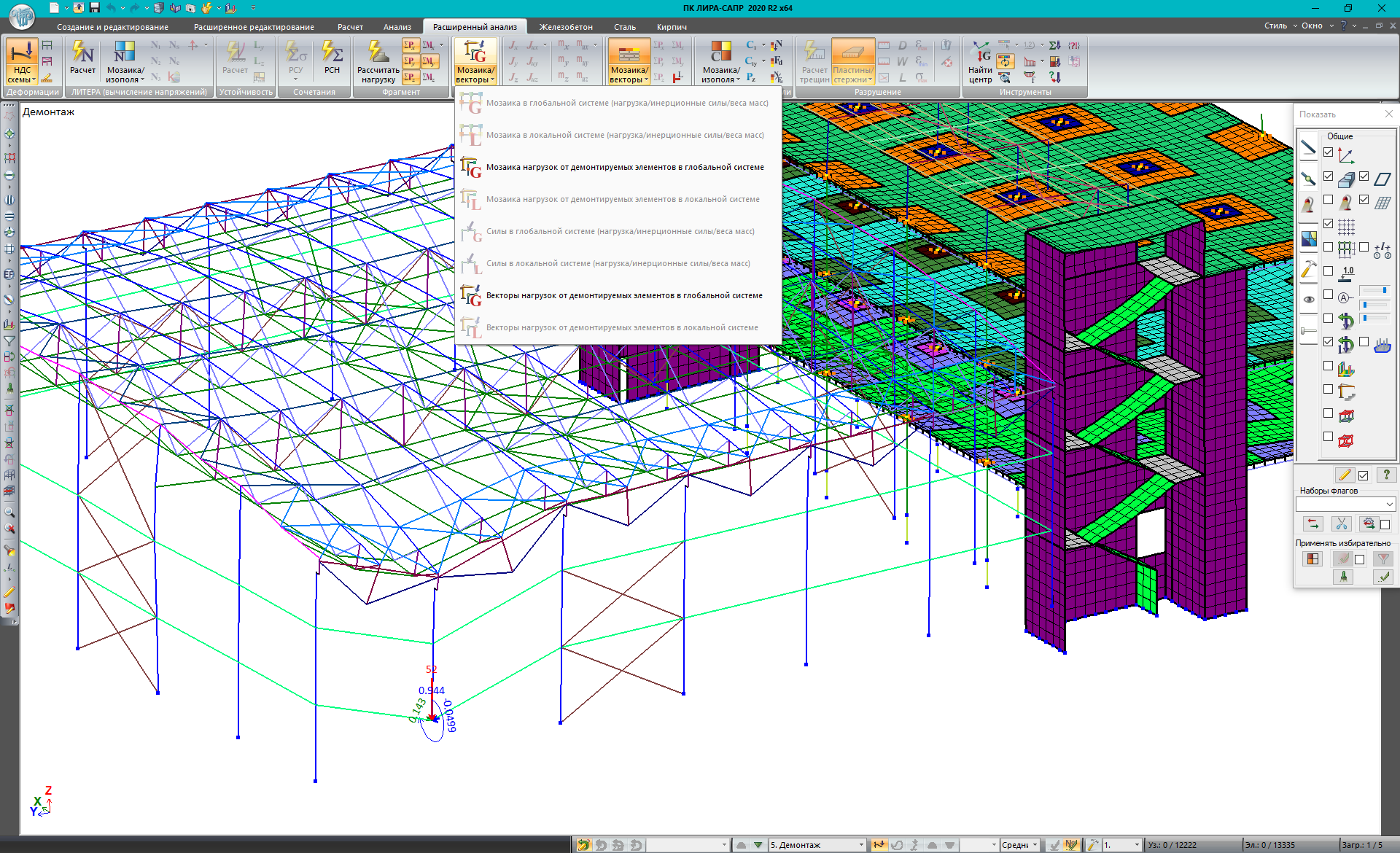1400x853 pixels.
Task: Open the hammer tab in Показать panel
Action: 1308,269
